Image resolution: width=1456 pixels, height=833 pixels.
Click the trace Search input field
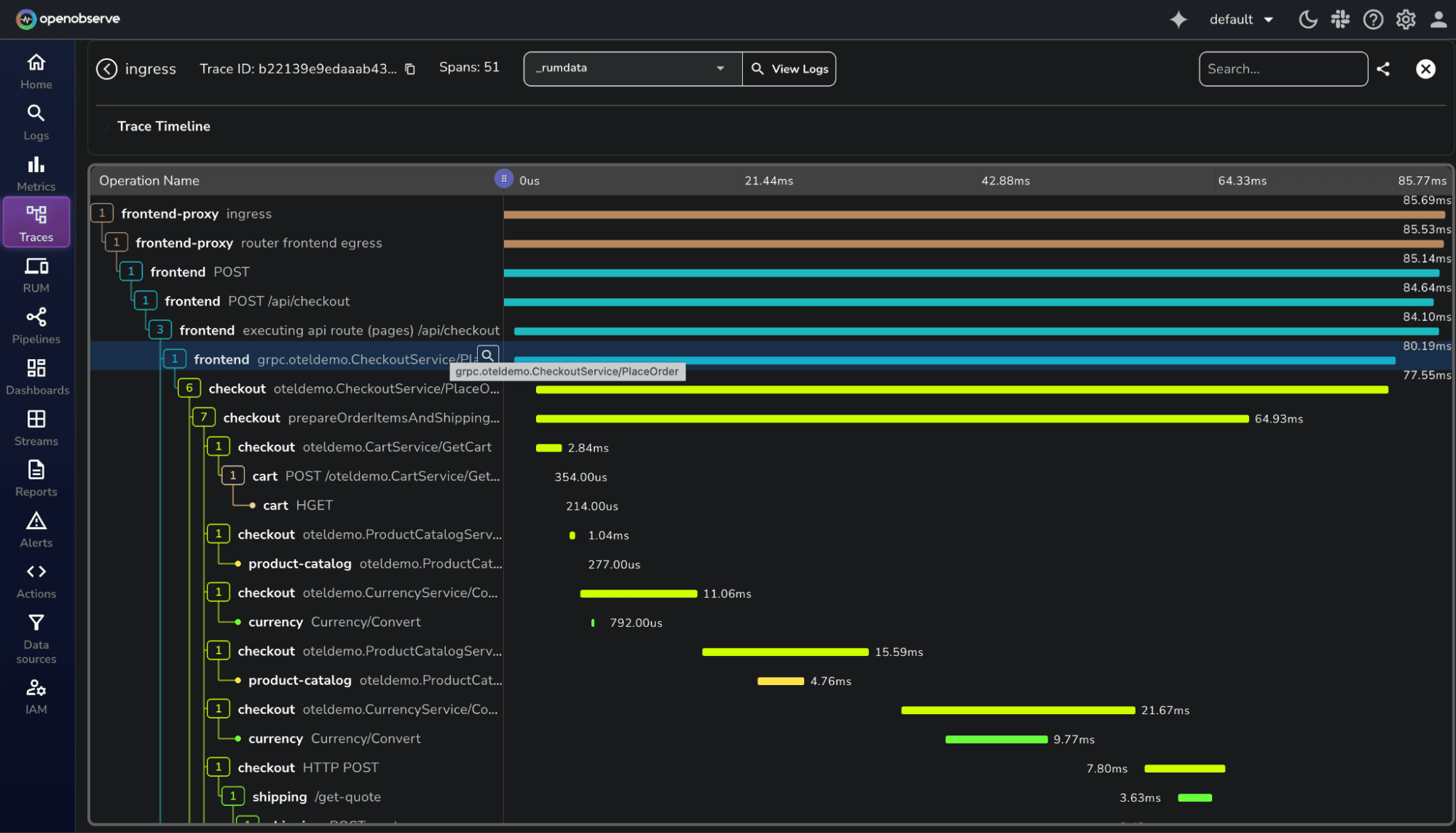tap(1283, 69)
